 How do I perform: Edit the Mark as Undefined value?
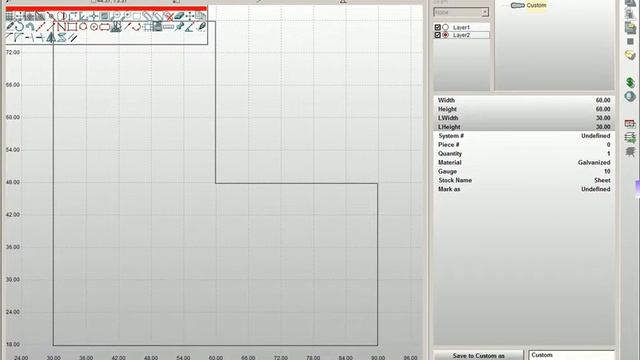596,189
